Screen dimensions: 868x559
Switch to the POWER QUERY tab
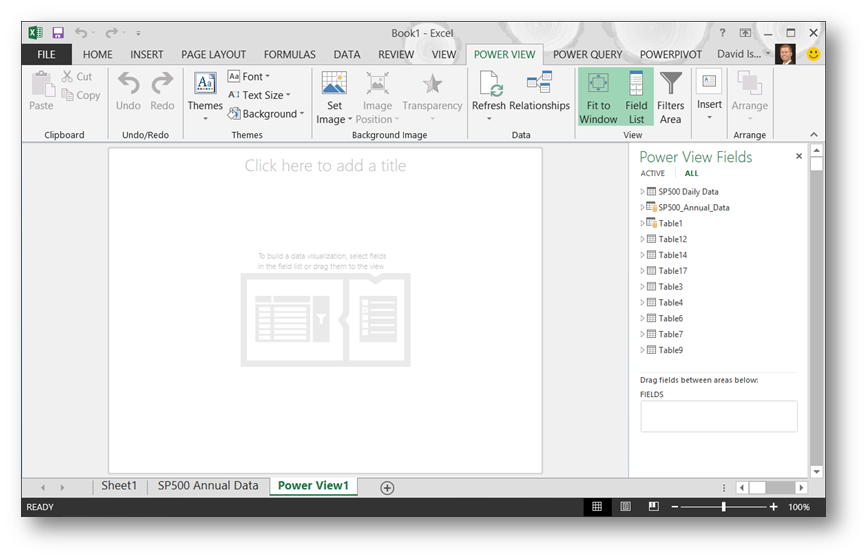pos(587,54)
